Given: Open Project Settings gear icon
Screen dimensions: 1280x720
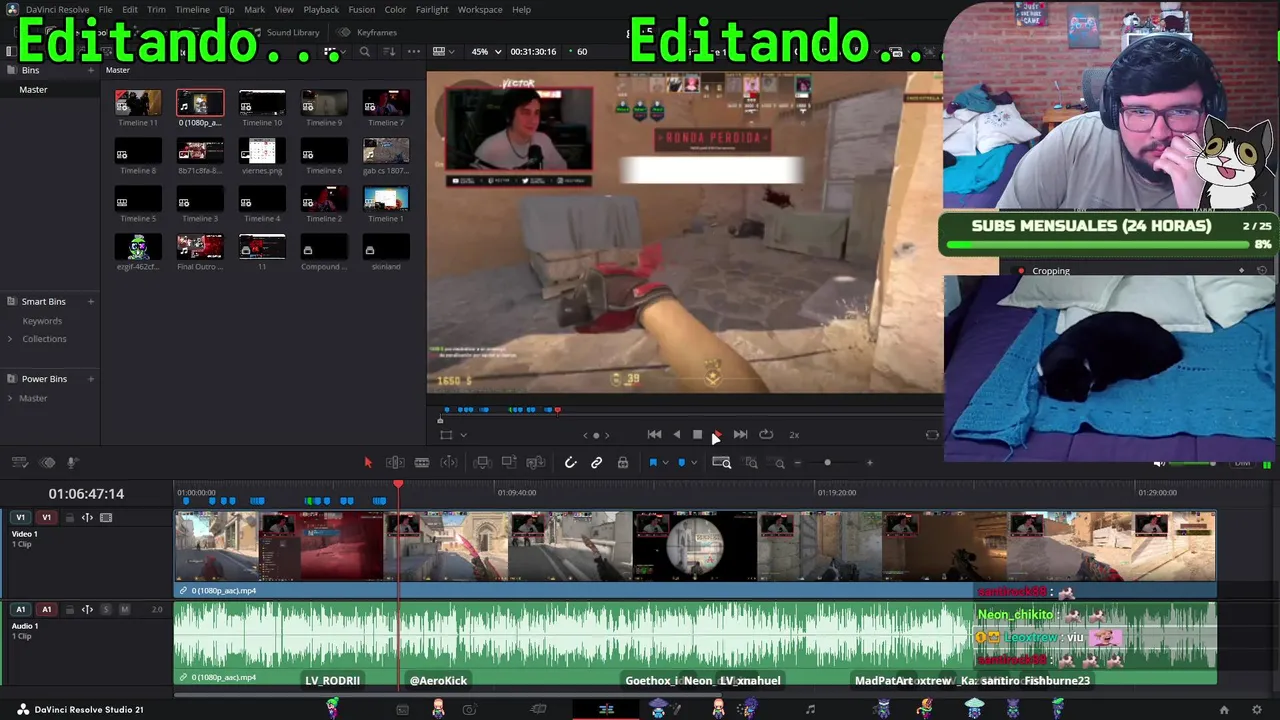Looking at the screenshot, I should [1257, 710].
